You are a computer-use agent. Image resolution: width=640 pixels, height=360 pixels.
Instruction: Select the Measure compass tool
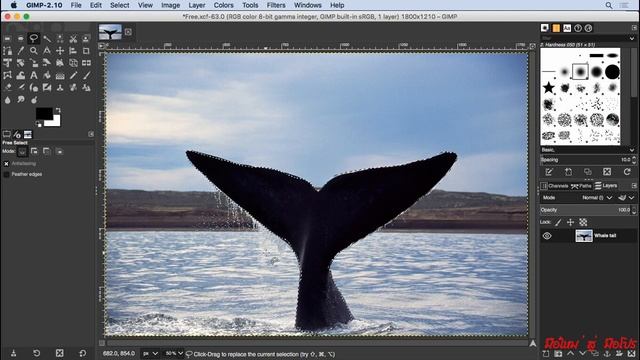[x=47, y=51]
